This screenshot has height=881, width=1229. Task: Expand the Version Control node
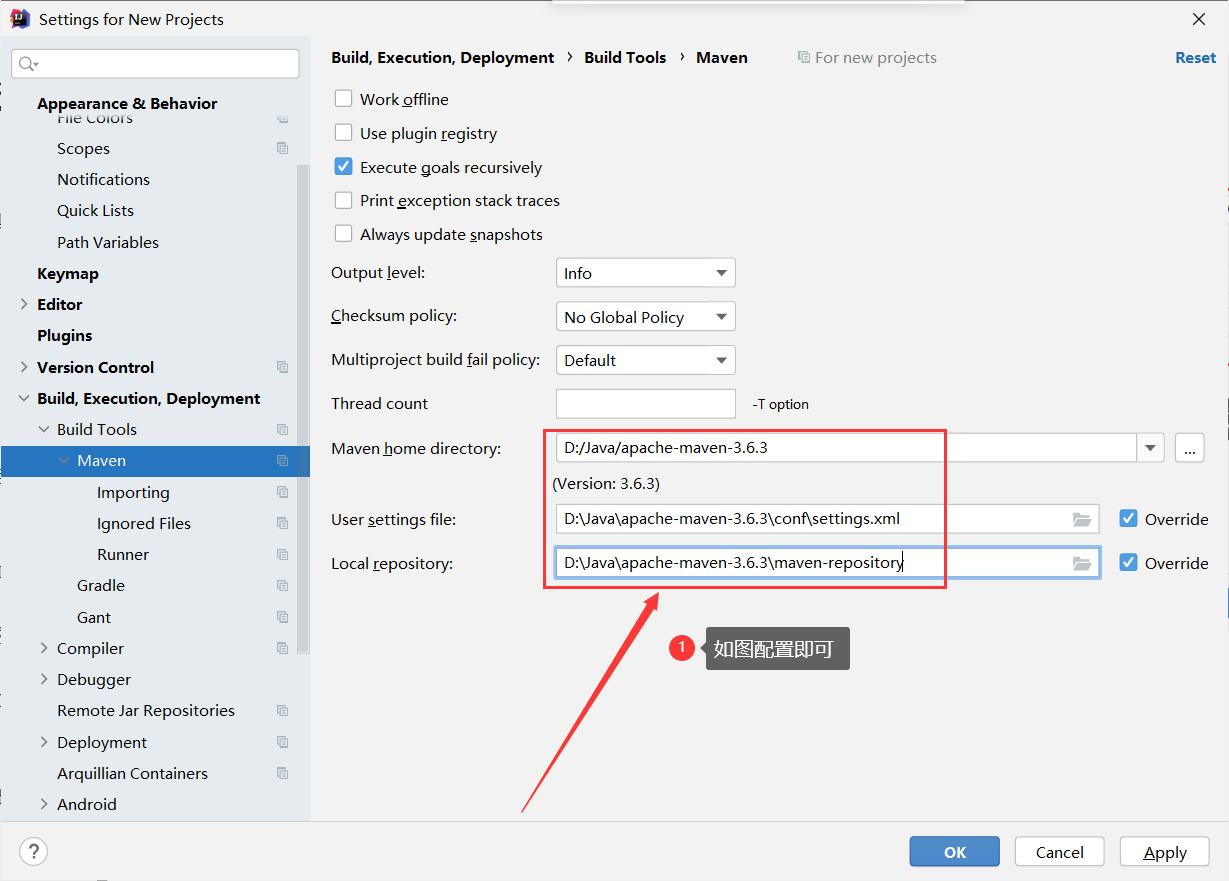pyautogui.click(x=24, y=367)
